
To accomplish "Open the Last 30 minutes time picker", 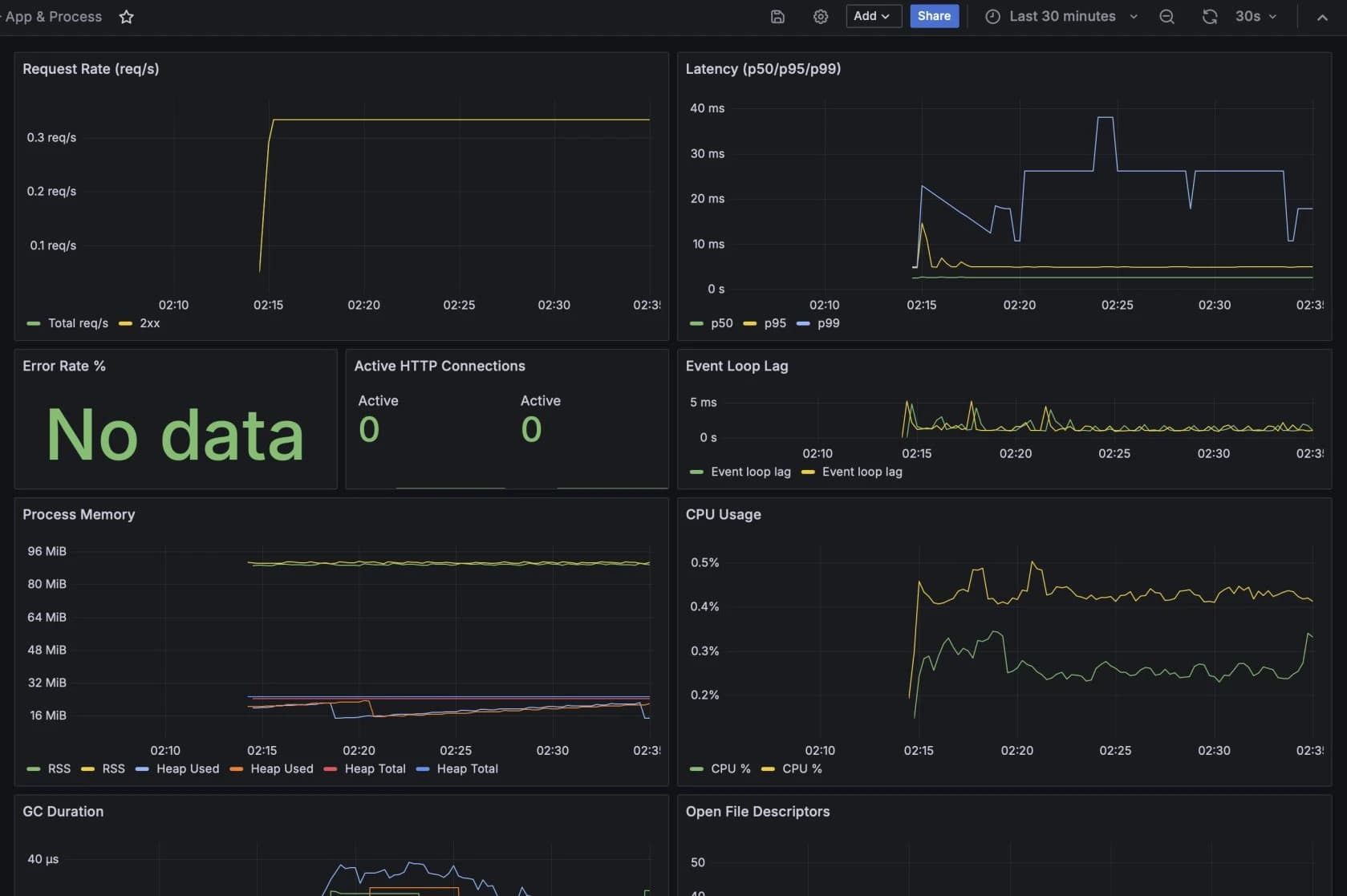I will coord(1061,16).
